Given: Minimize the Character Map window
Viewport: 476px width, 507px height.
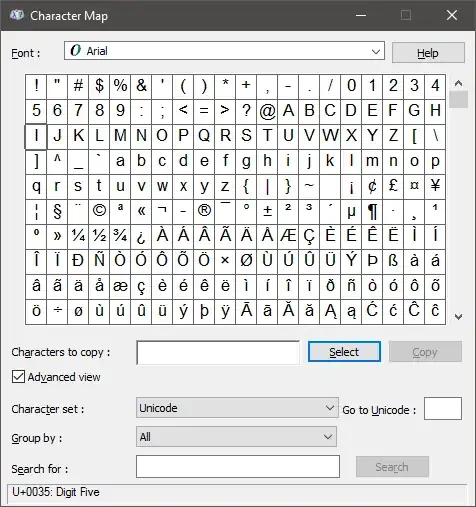Looking at the screenshot, I should tap(361, 15).
